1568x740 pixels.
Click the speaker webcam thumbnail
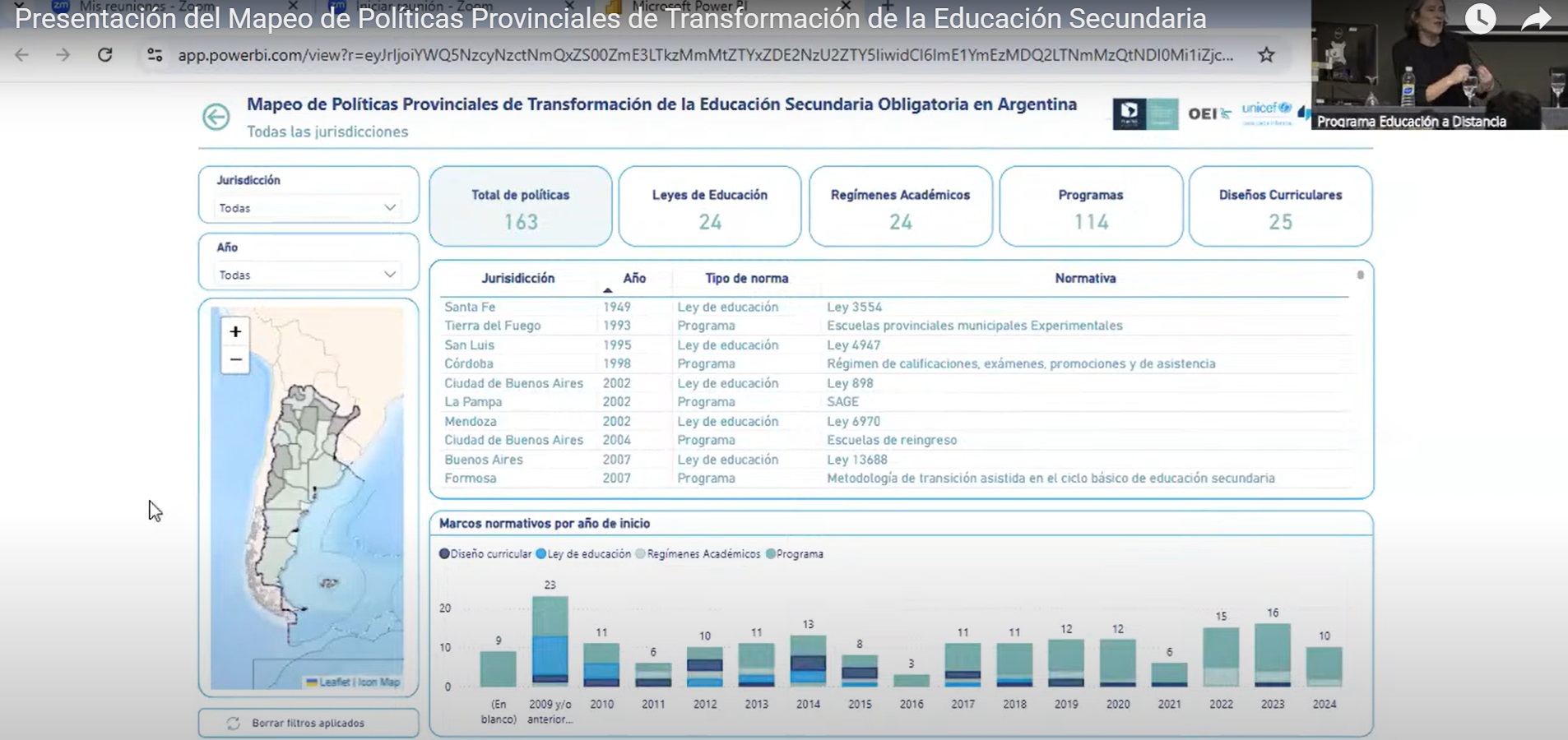(1440, 65)
